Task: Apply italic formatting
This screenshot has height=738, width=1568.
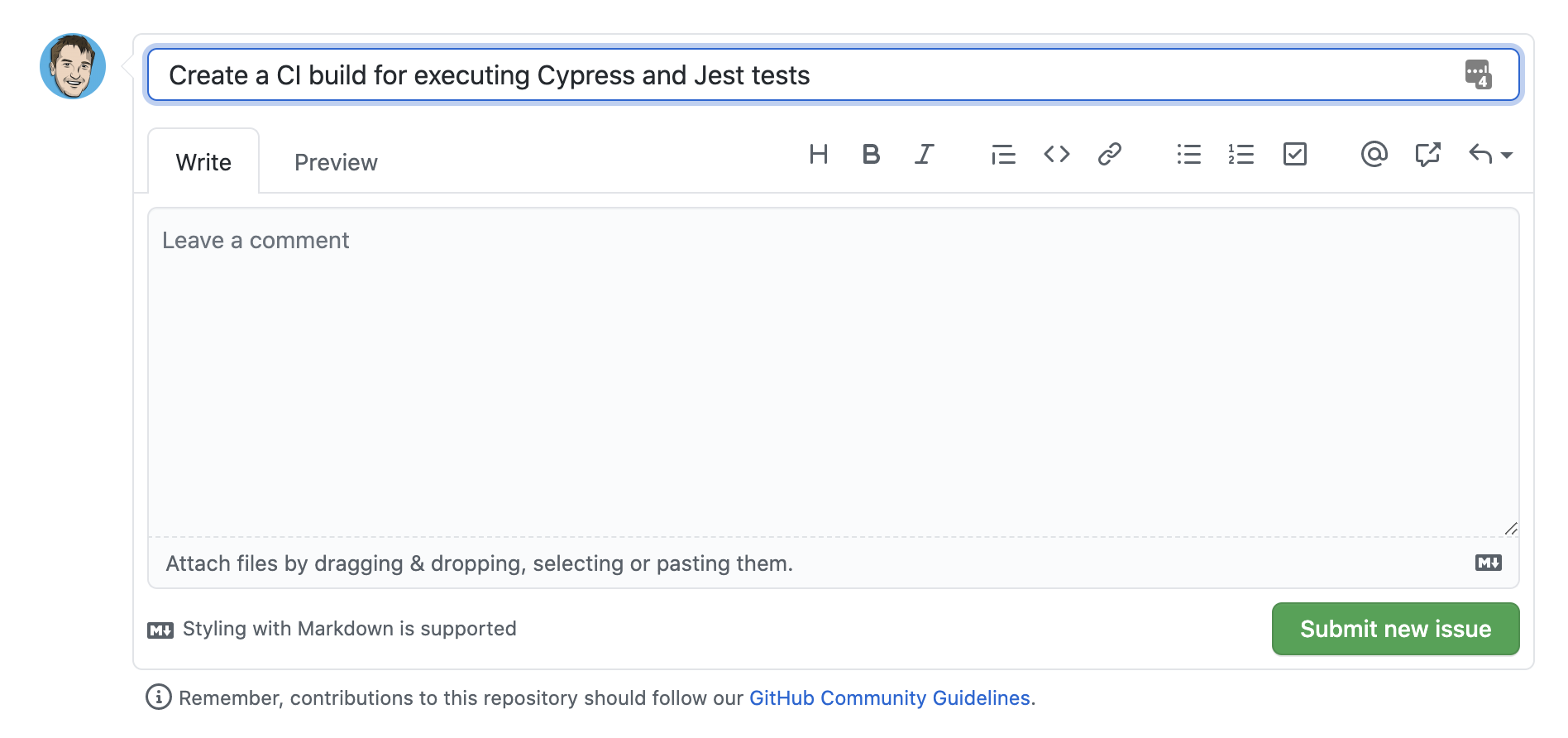Action: (924, 154)
